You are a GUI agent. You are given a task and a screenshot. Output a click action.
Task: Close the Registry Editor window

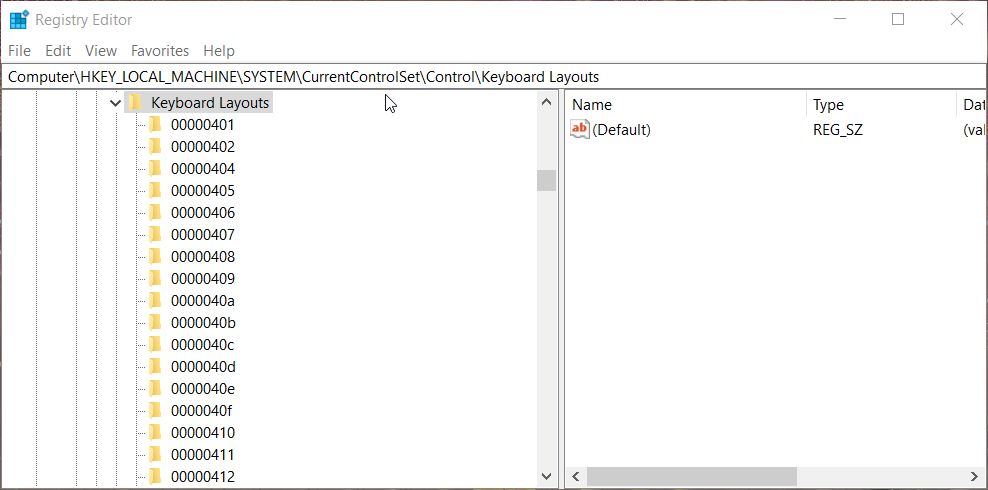pos(956,20)
